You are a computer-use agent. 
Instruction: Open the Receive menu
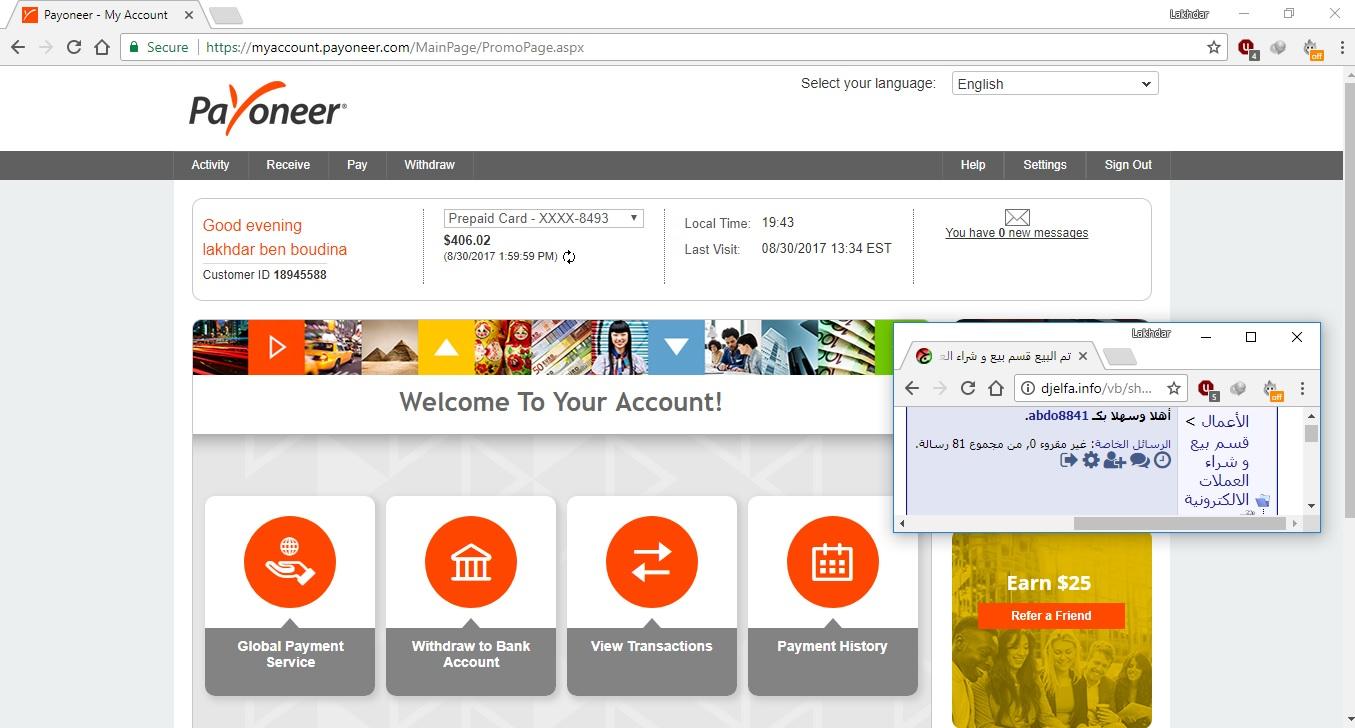tap(288, 165)
